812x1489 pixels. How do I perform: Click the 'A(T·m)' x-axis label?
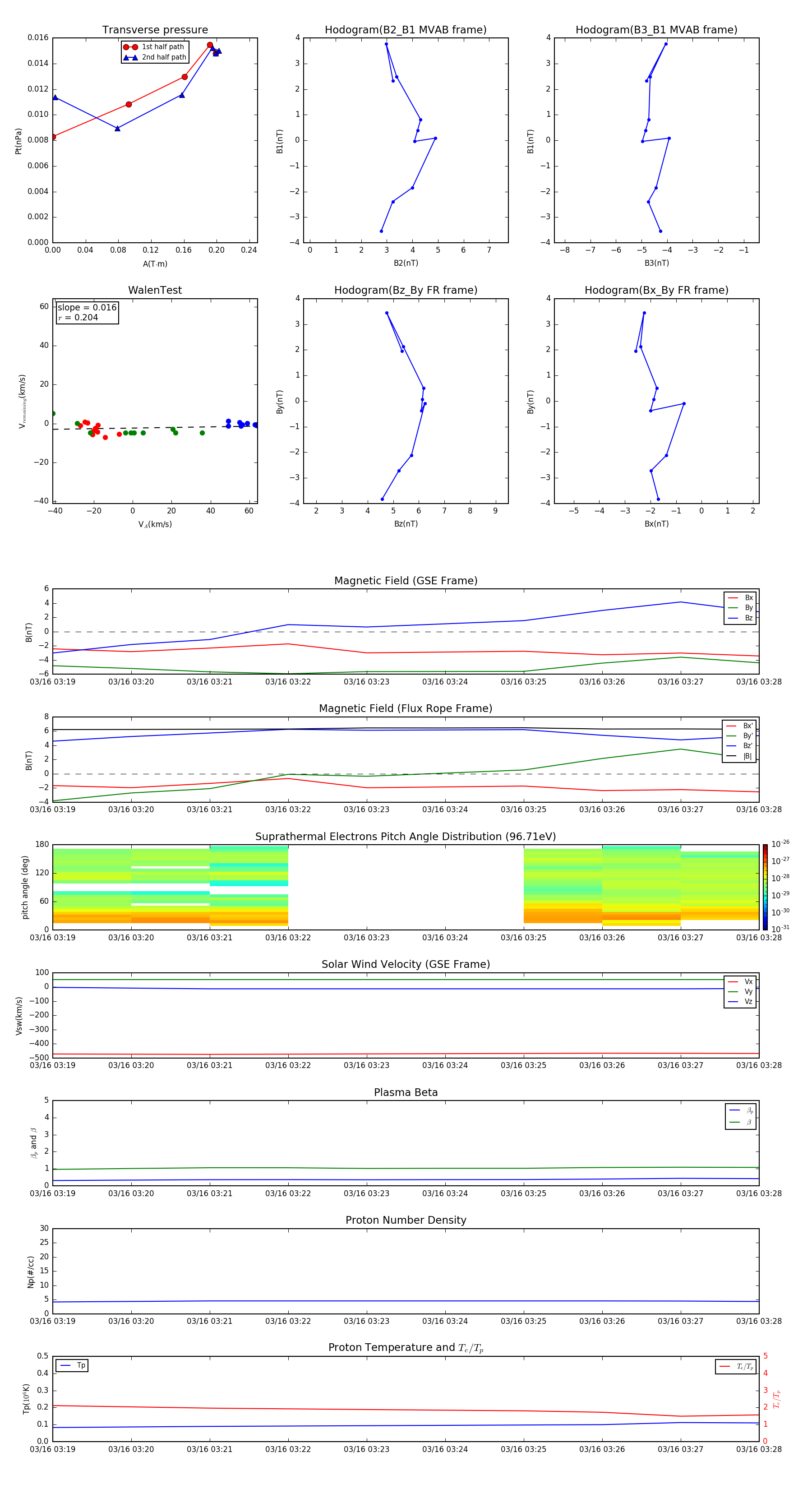(155, 264)
